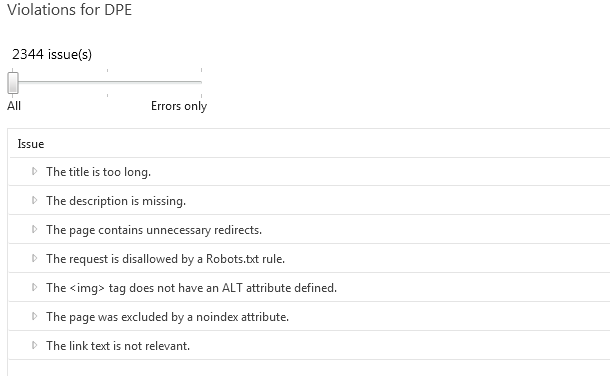Expand the Robots.txt rule issue arrow
This screenshot has width=610, height=376.
[35, 258]
